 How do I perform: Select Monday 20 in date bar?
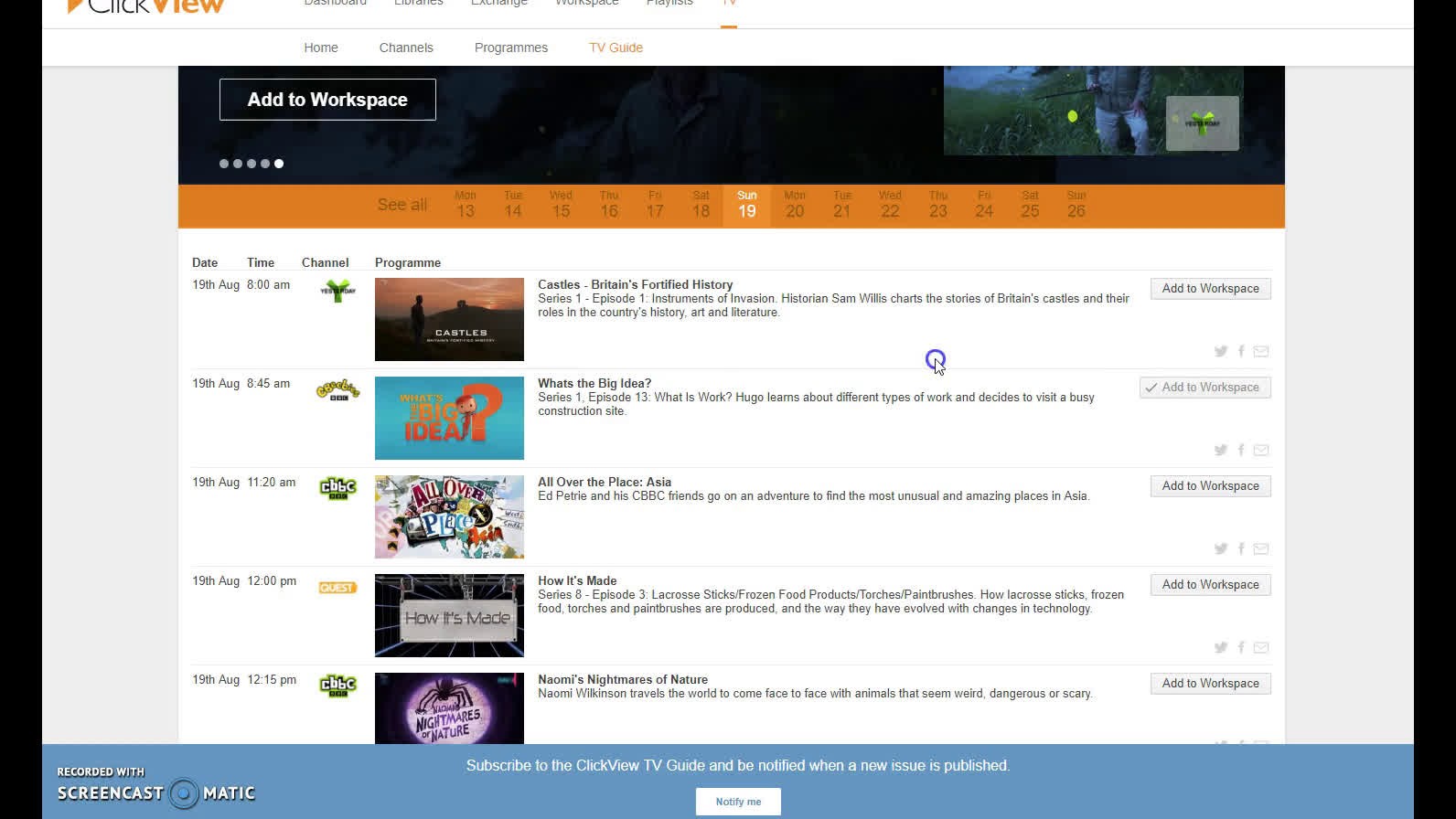click(795, 206)
